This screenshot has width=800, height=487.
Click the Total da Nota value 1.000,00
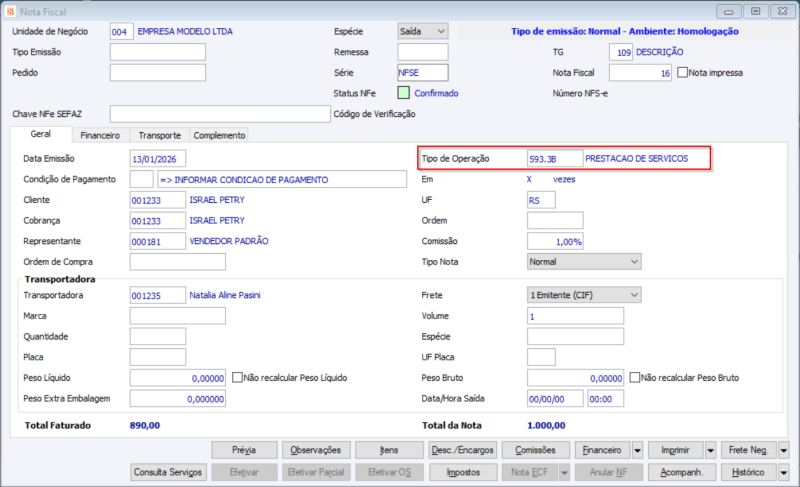coord(546,425)
